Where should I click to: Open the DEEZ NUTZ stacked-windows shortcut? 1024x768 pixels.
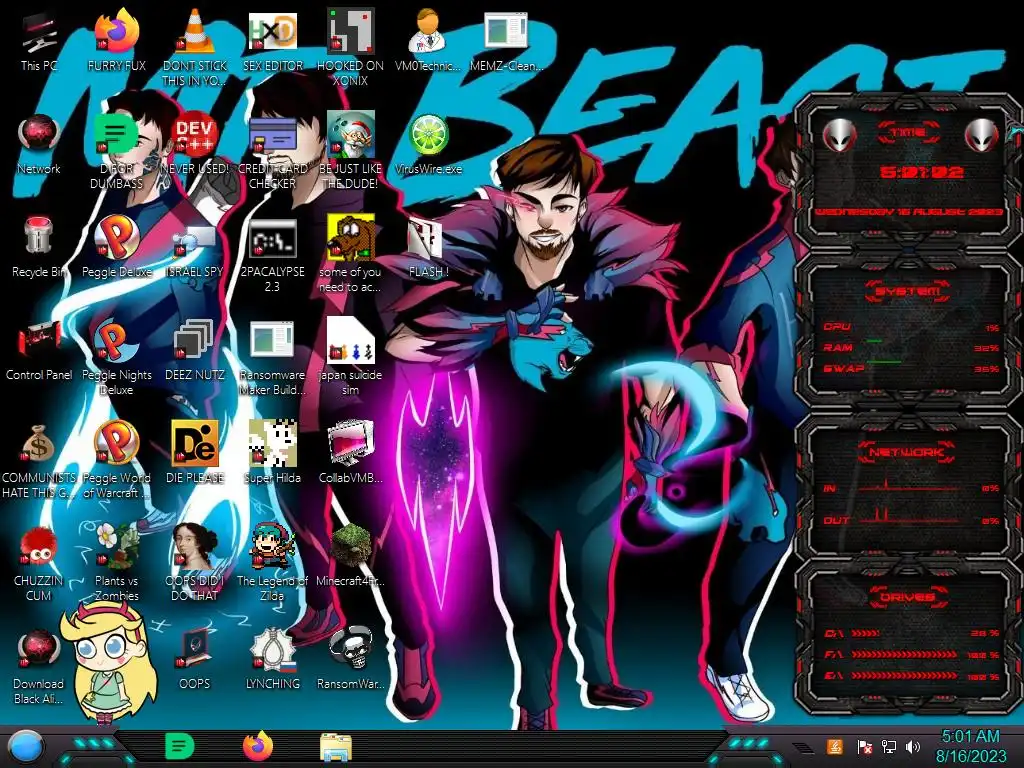195,350
